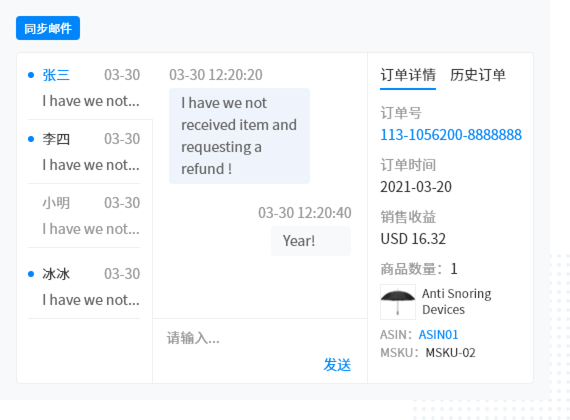Switch to the 订单详情 tab

(x=408, y=75)
